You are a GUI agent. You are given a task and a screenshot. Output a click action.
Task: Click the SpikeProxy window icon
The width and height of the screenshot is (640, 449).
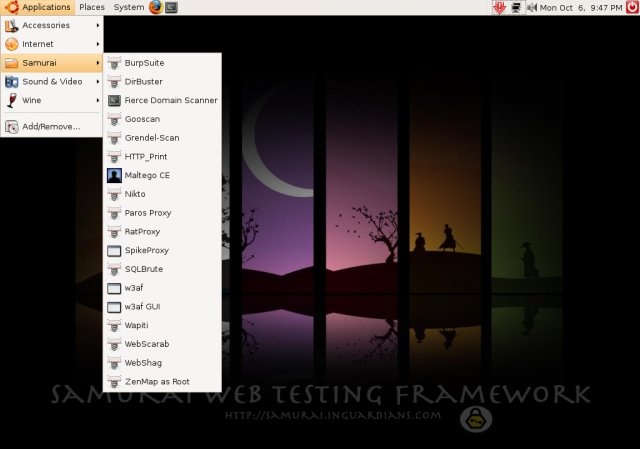coord(114,251)
